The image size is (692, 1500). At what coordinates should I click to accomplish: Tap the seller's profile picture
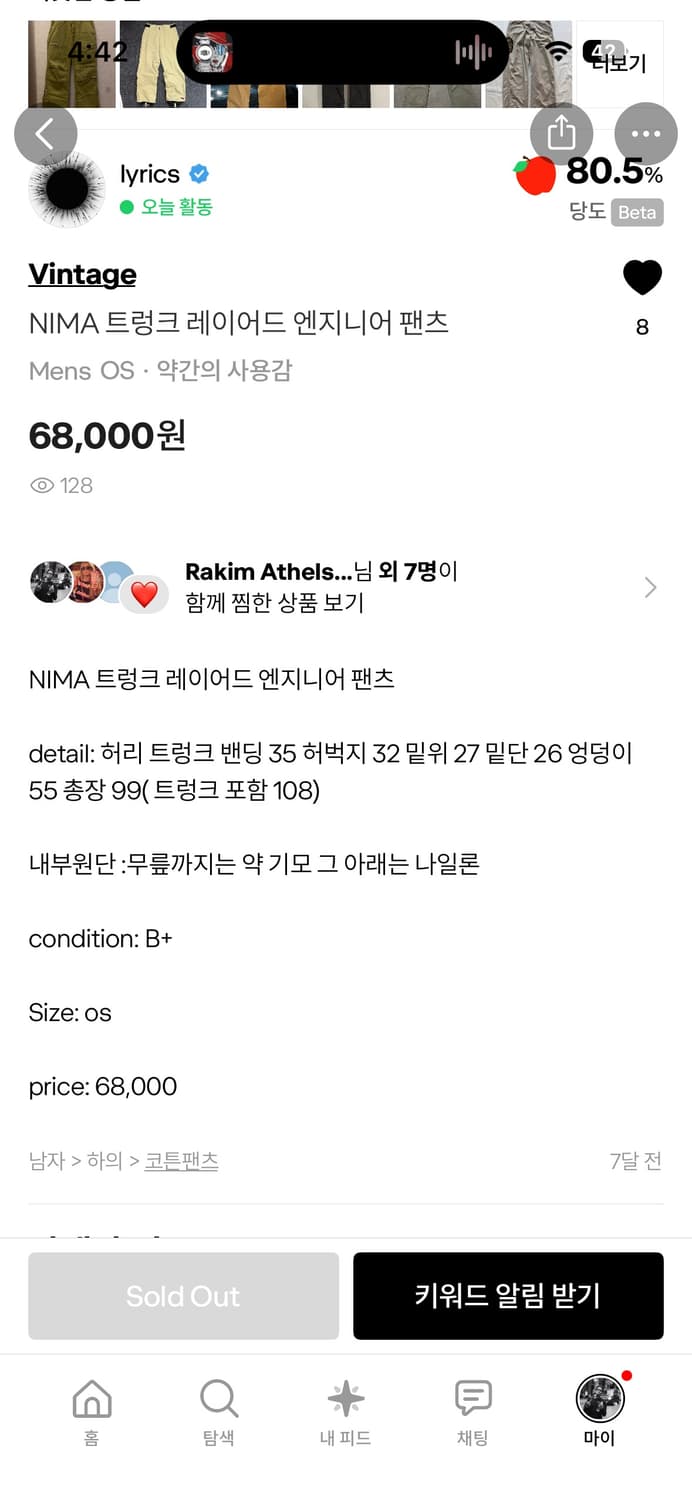click(66, 192)
